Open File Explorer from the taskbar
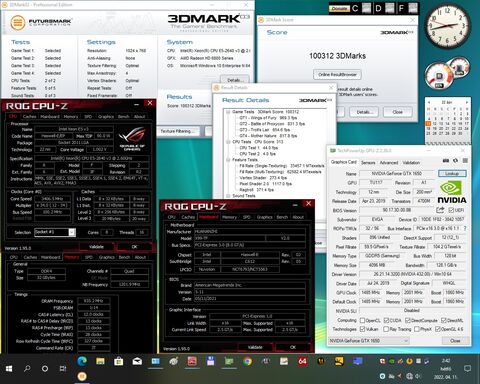 [100, 361]
